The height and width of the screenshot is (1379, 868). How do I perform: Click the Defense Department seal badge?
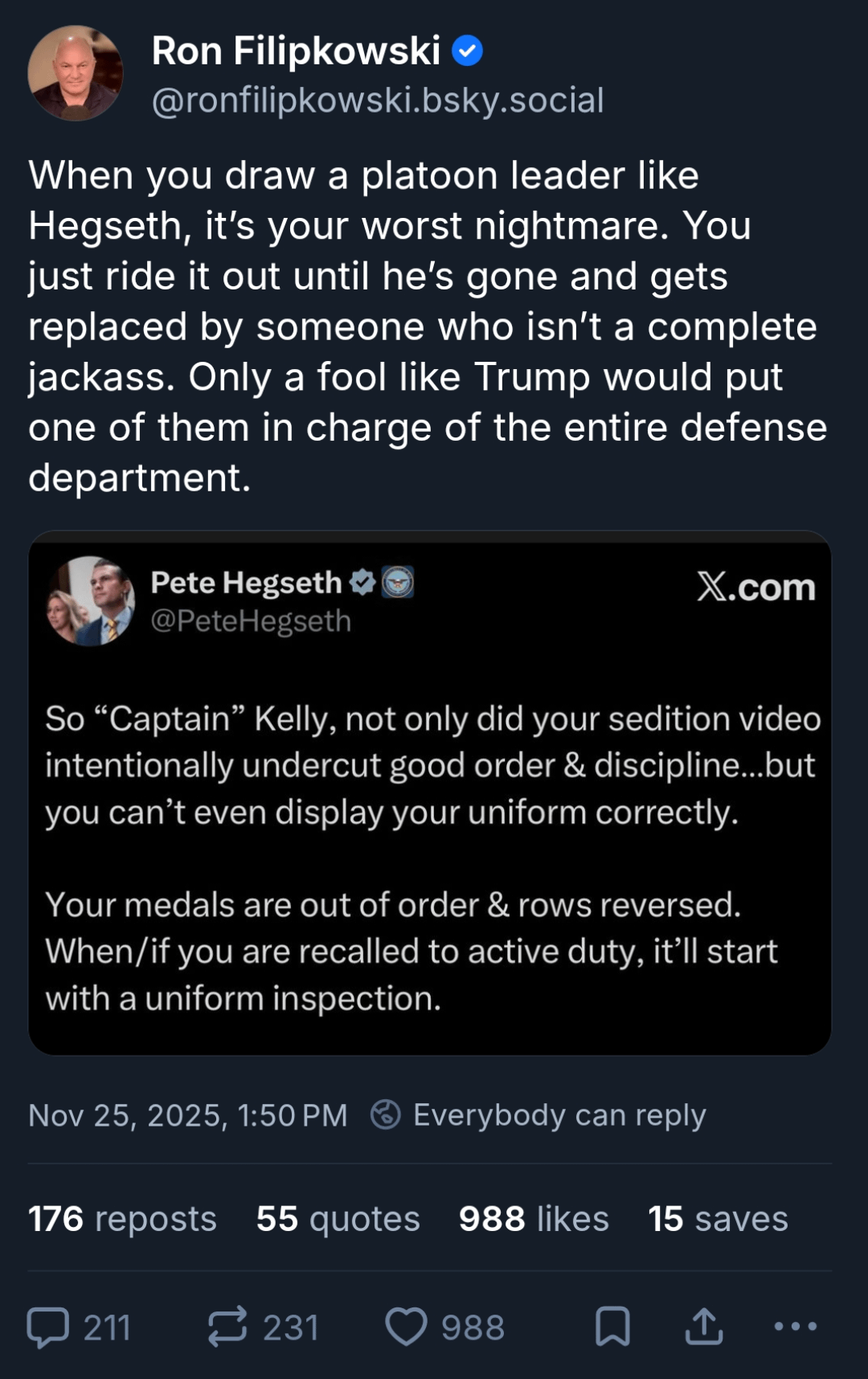coord(397,582)
